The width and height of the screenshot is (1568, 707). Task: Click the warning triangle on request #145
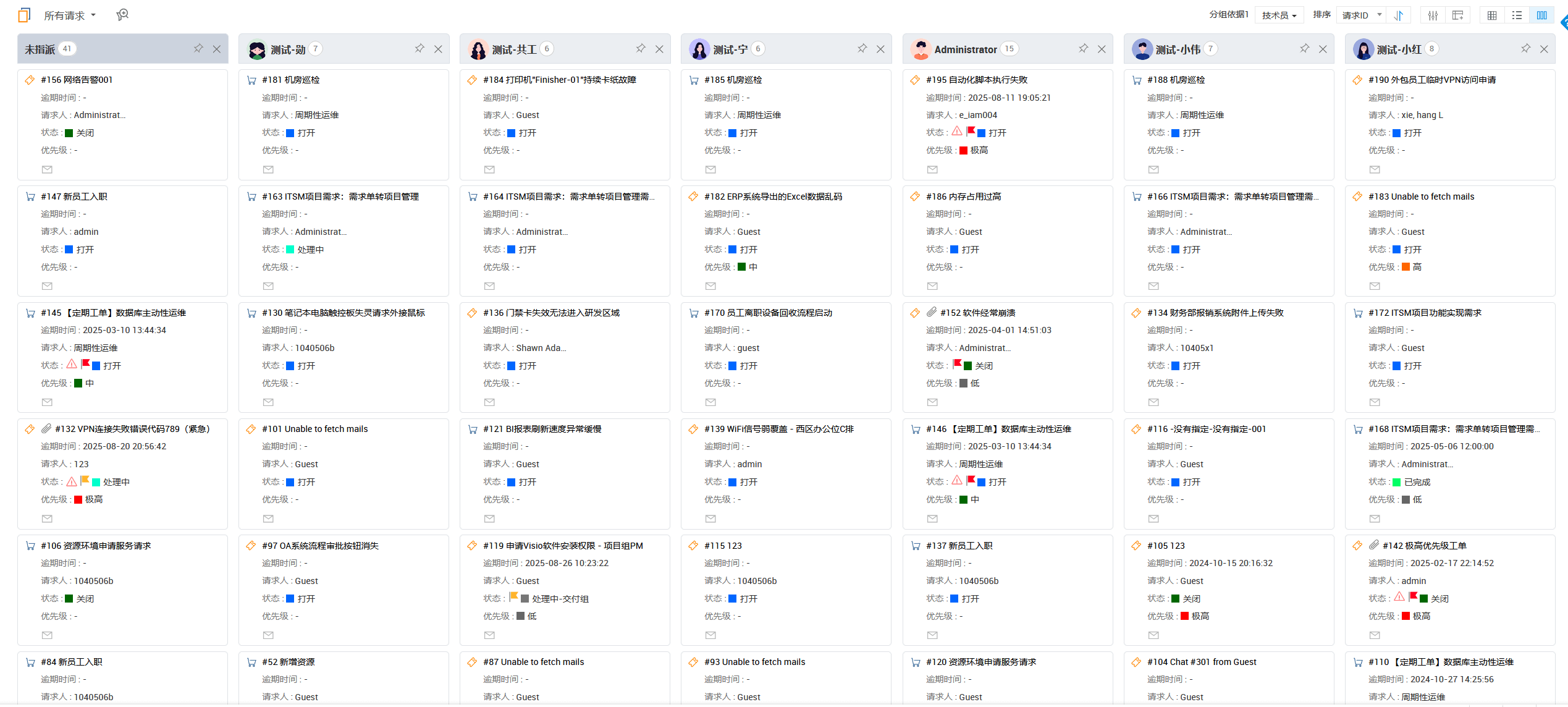coord(72,364)
